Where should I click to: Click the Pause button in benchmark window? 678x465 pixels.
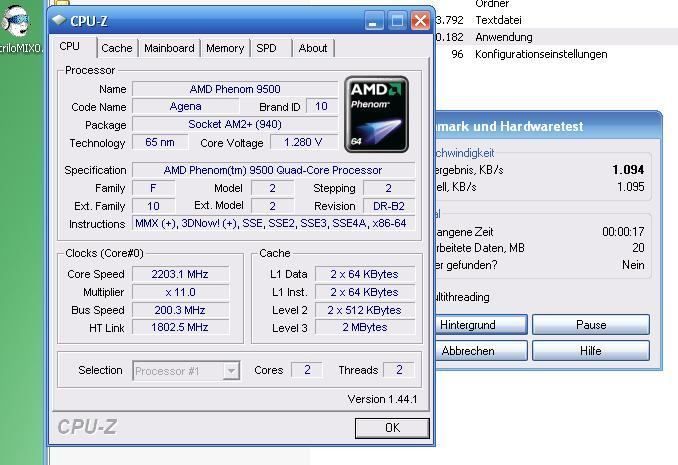[591, 325]
